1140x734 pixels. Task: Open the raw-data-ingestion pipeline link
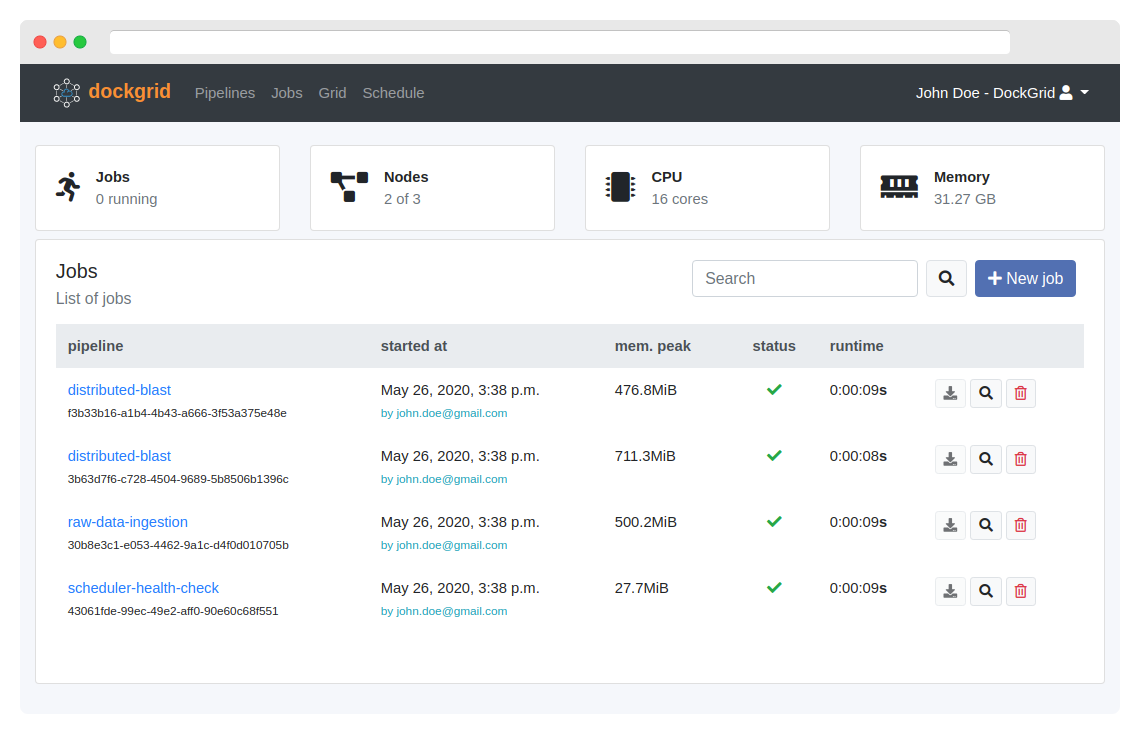coord(128,522)
